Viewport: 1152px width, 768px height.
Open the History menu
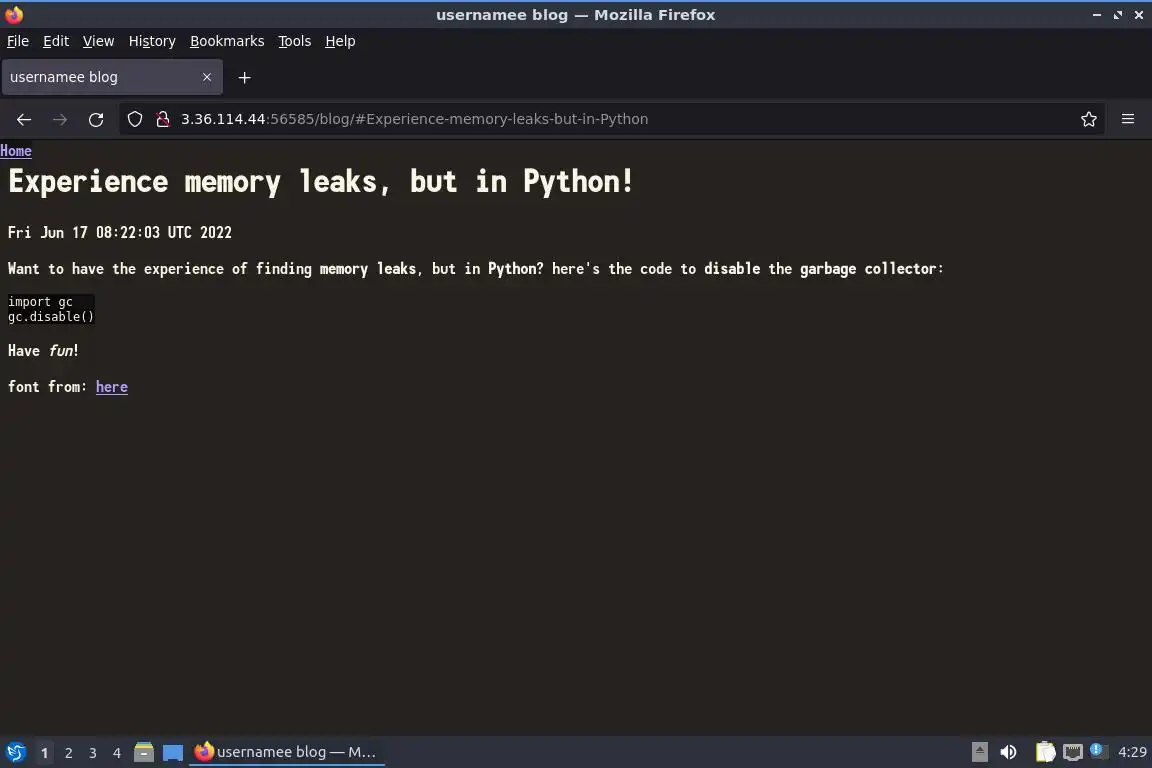(152, 41)
